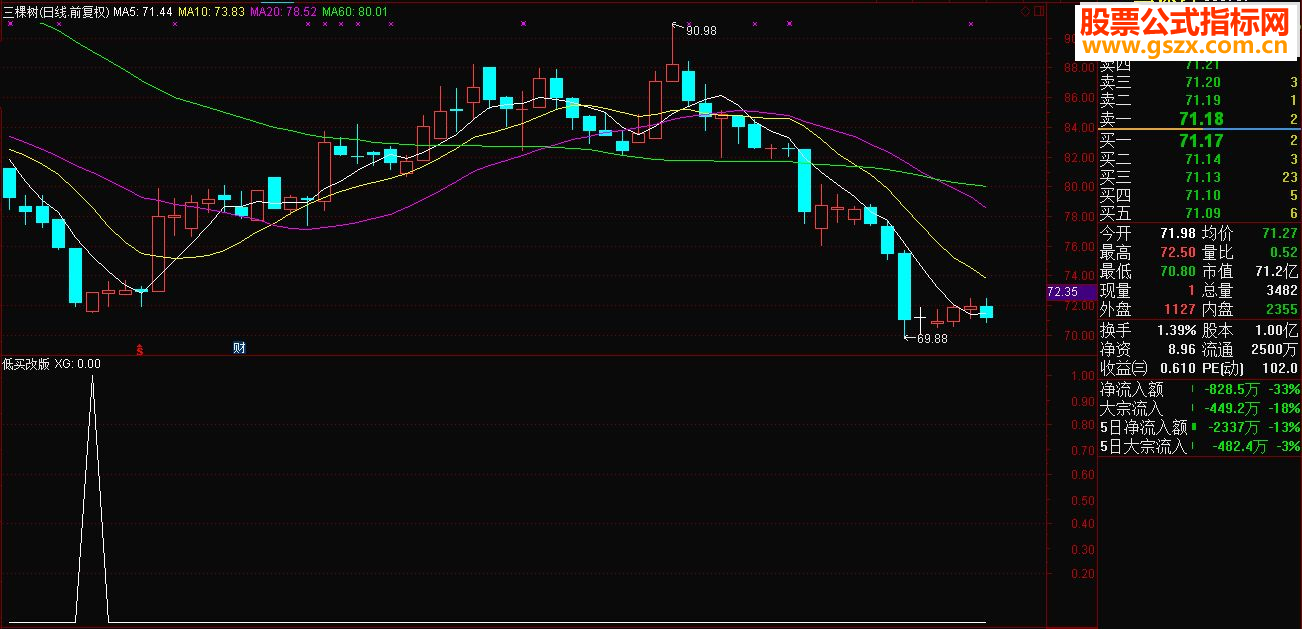1302x629 pixels.
Task: Click the 换手 value 1.39%
Action: pyautogui.click(x=1176, y=331)
